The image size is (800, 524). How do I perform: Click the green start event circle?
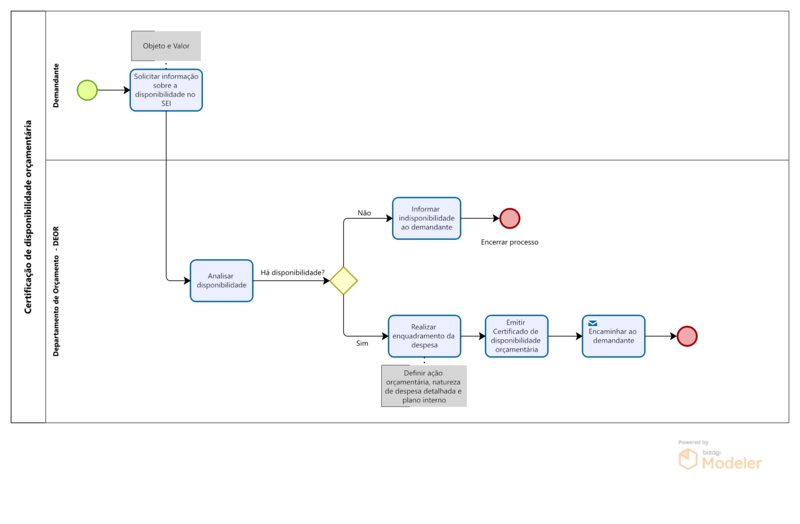tap(87, 90)
